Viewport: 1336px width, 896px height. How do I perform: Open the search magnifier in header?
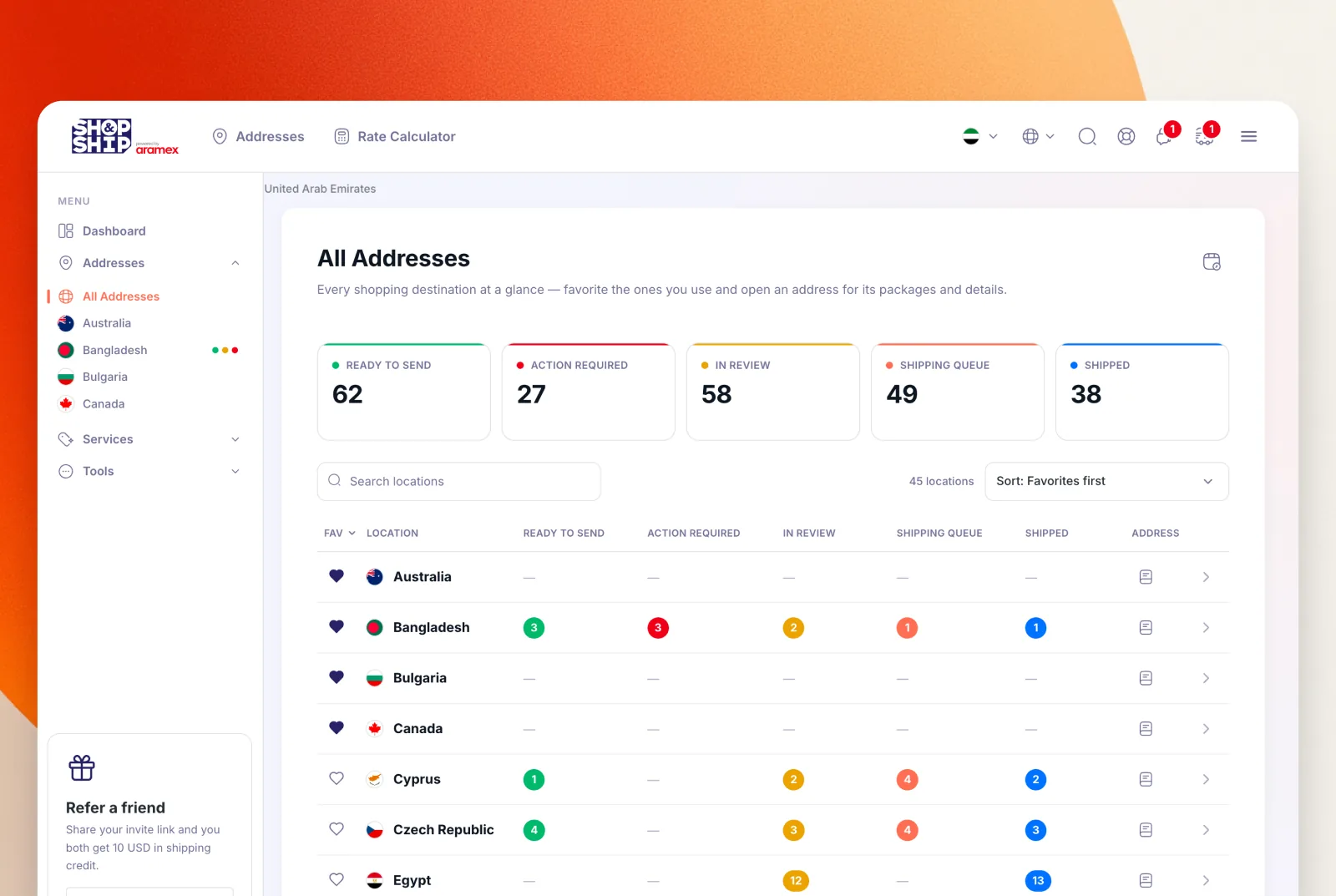[x=1086, y=136]
